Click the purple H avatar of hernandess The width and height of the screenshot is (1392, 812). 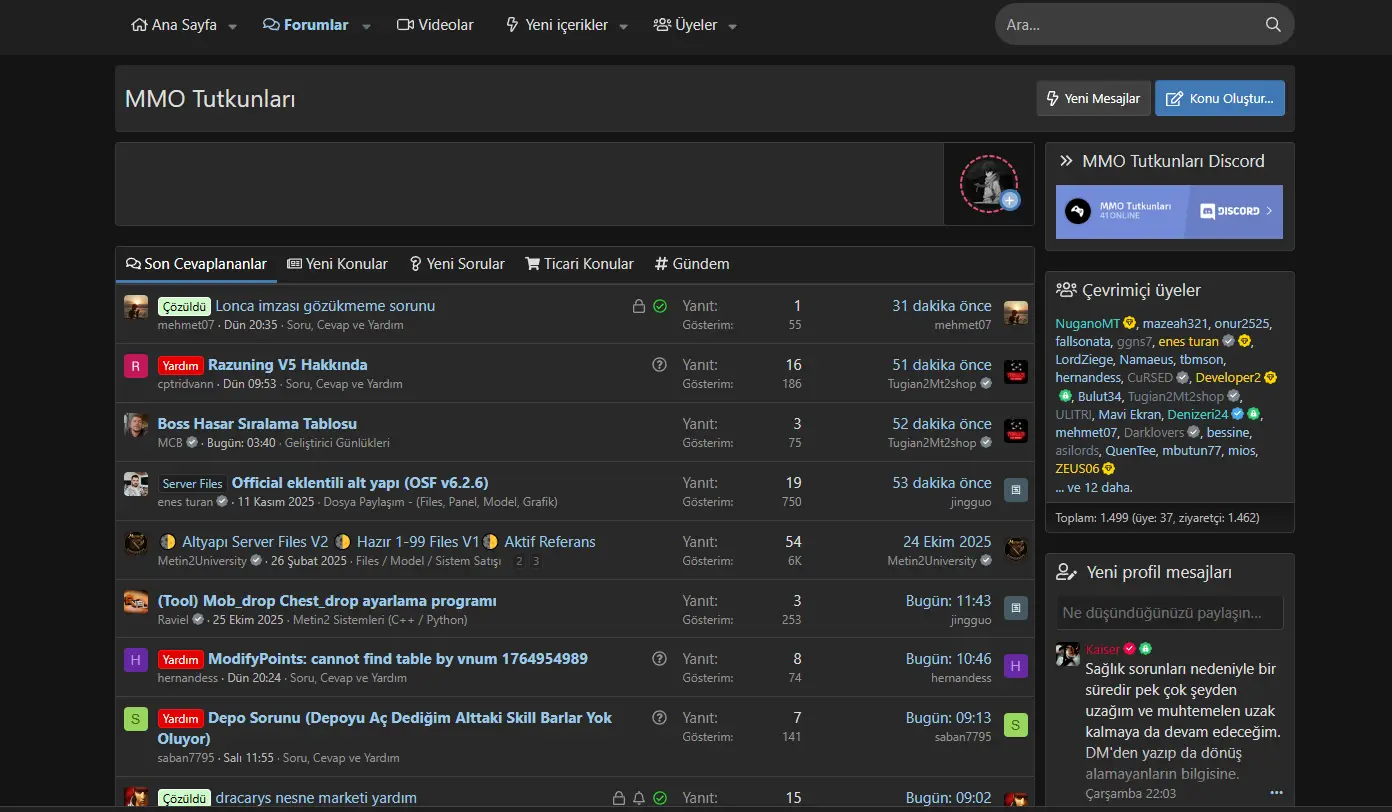(x=136, y=660)
